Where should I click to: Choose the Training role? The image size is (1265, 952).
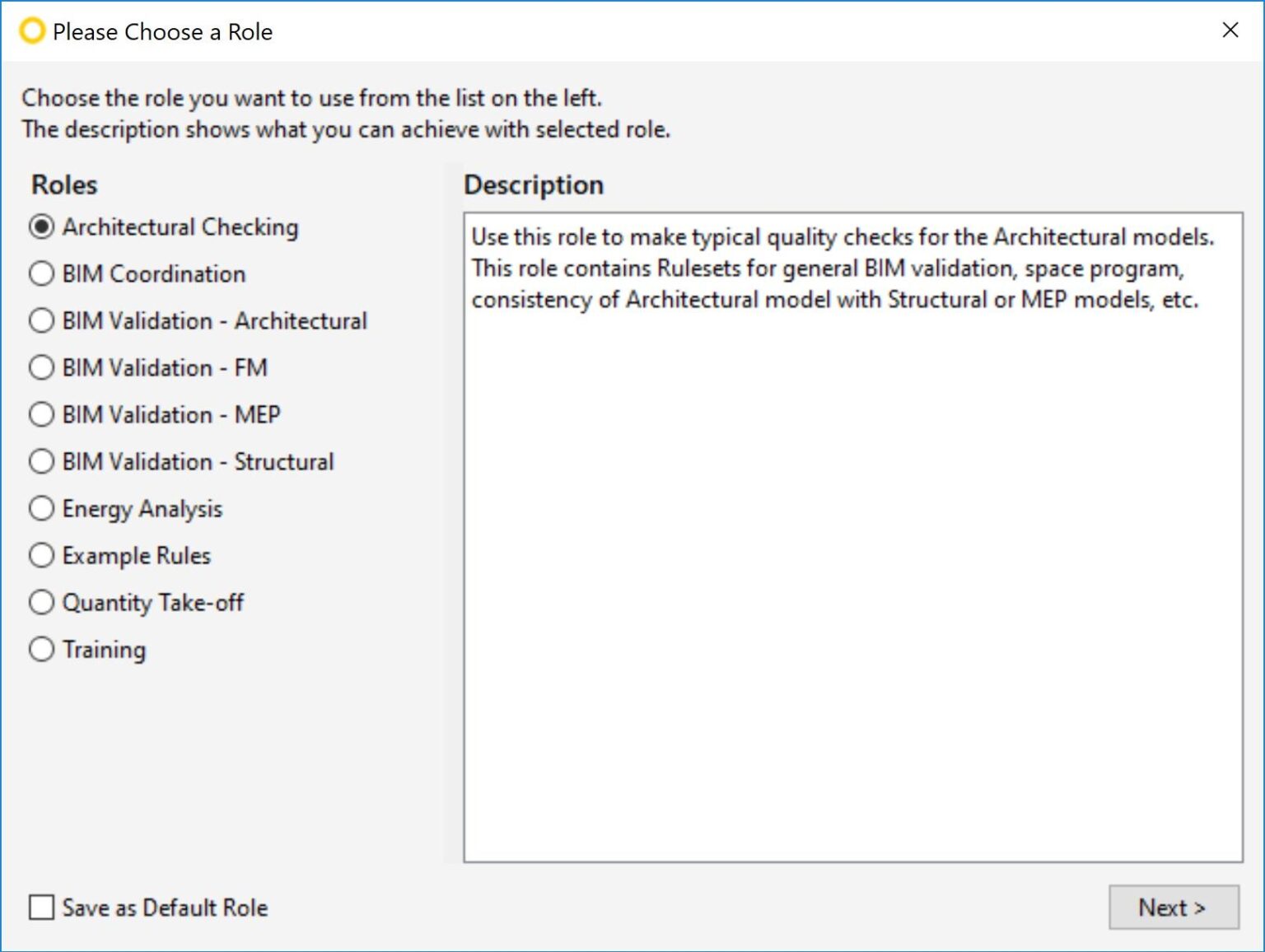click(87, 649)
